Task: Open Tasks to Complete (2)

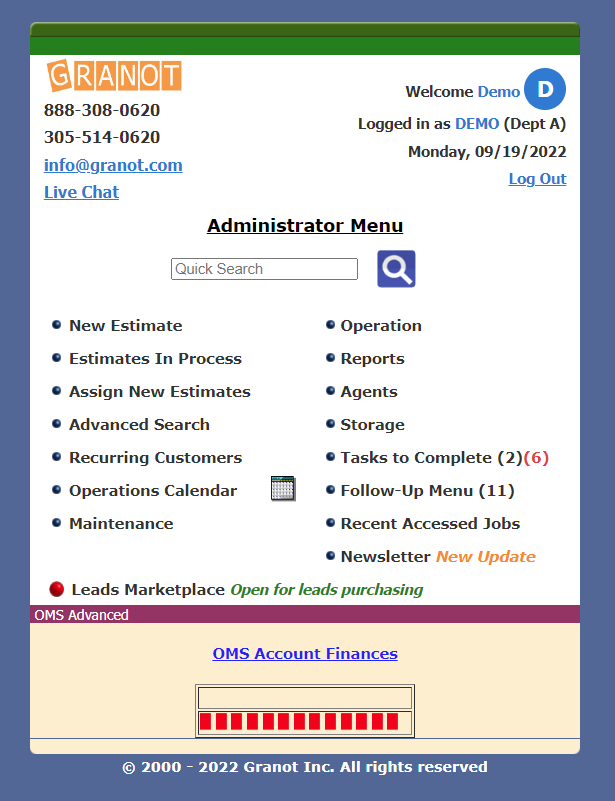Action: coord(432,457)
